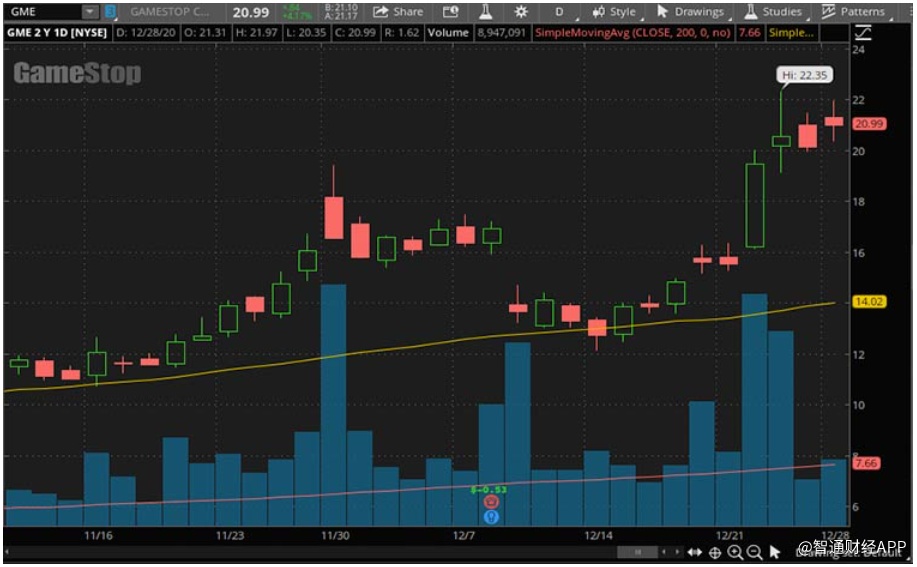Click the L: 20.35 low value
Image resolution: width=917 pixels, height=567 pixels.
pyautogui.click(x=306, y=33)
